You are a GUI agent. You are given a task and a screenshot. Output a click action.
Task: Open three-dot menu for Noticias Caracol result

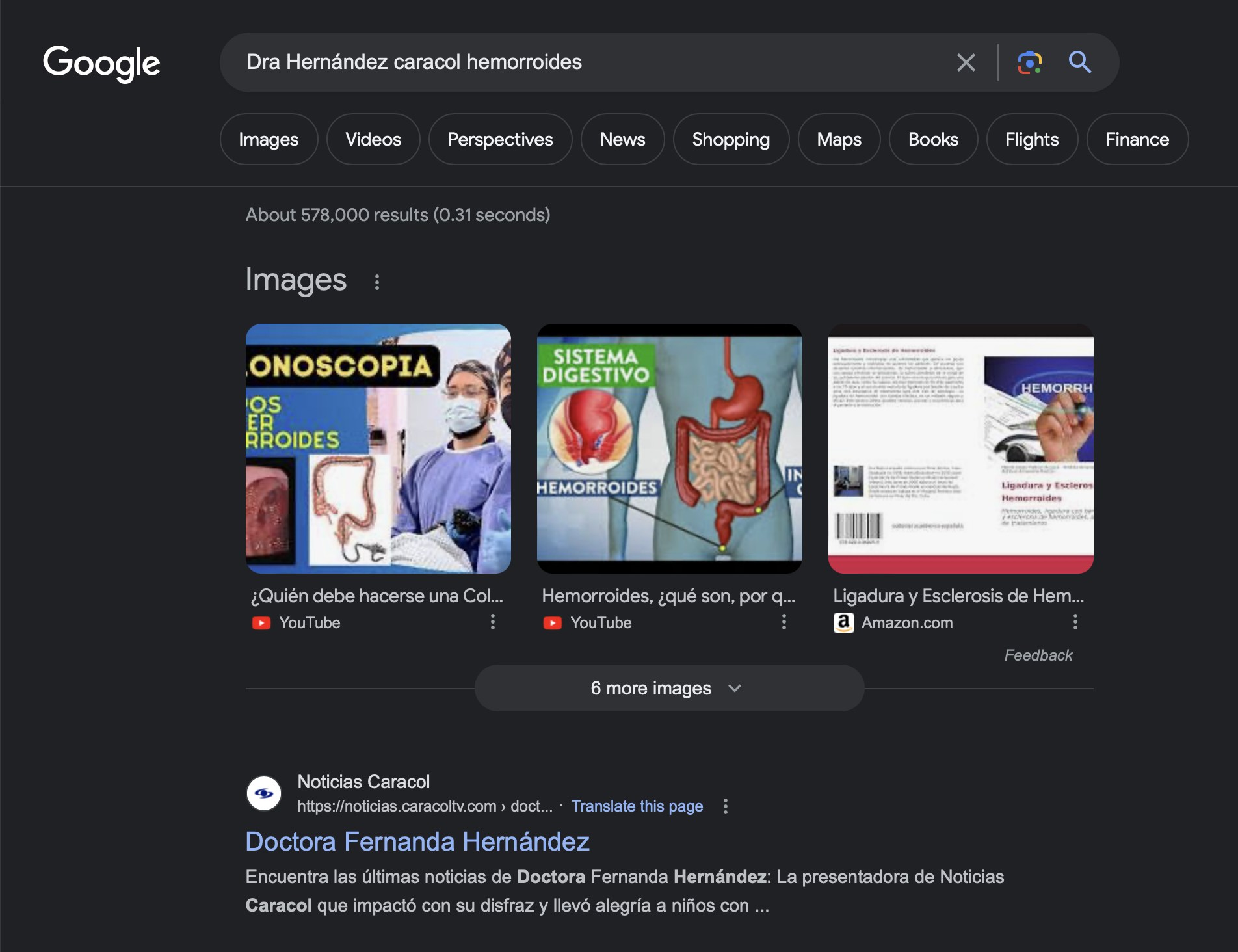(x=726, y=806)
